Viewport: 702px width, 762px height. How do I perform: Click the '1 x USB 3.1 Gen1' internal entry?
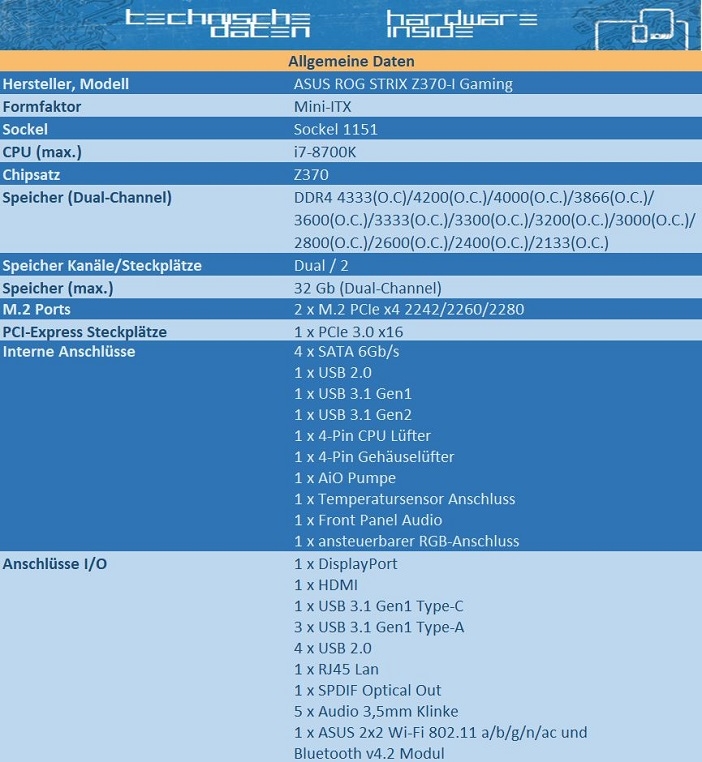(353, 394)
